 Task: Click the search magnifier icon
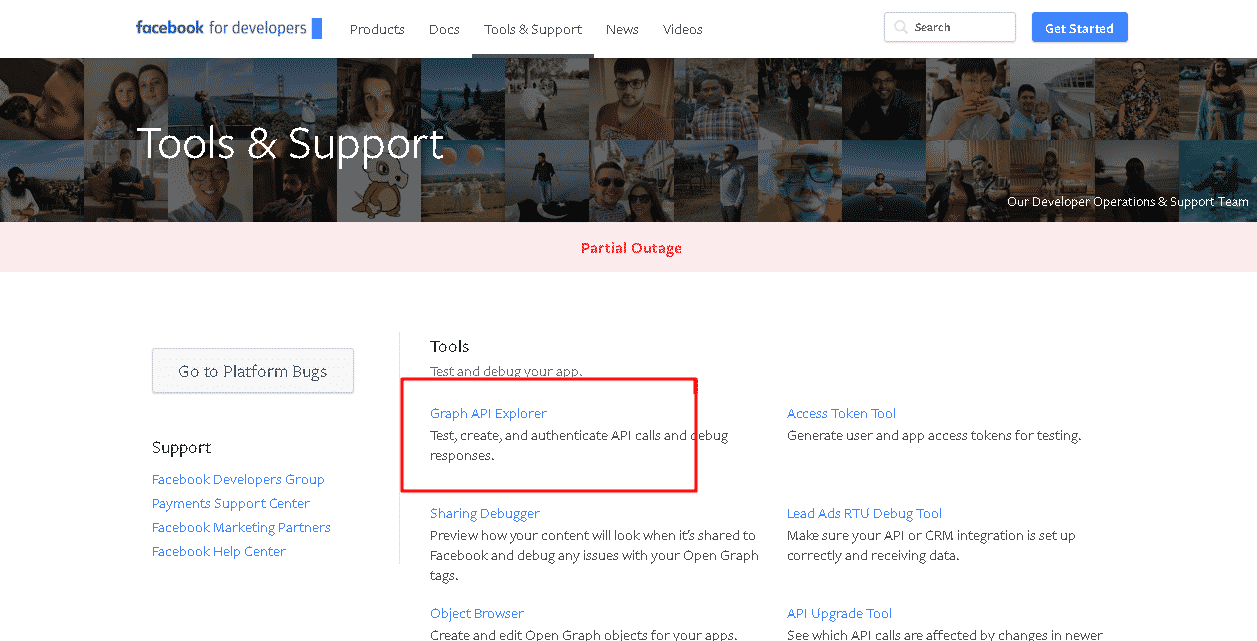pyautogui.click(x=901, y=28)
